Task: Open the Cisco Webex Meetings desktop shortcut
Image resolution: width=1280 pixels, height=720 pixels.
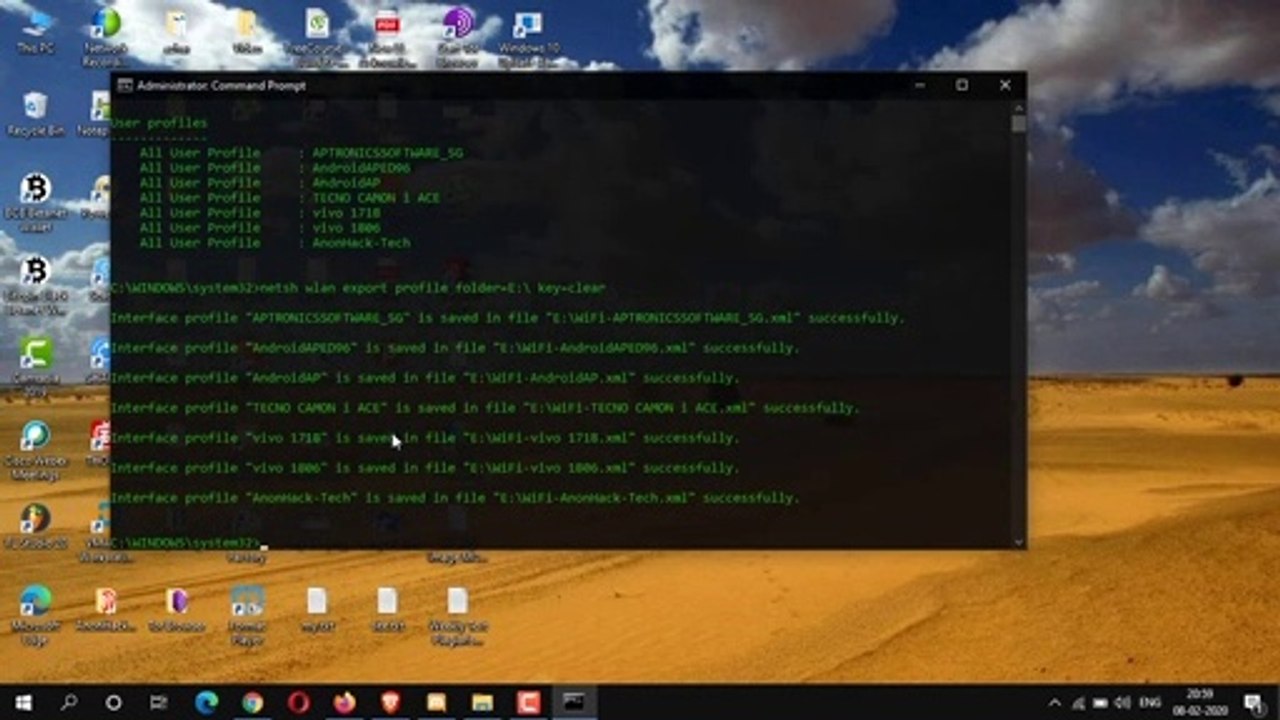Action: coord(35,448)
